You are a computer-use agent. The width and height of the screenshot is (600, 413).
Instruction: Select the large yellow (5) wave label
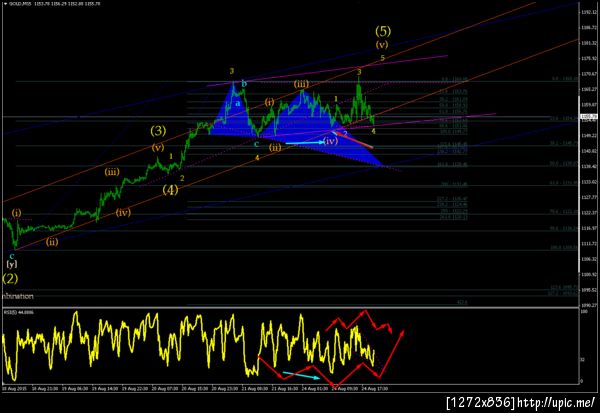point(383,30)
